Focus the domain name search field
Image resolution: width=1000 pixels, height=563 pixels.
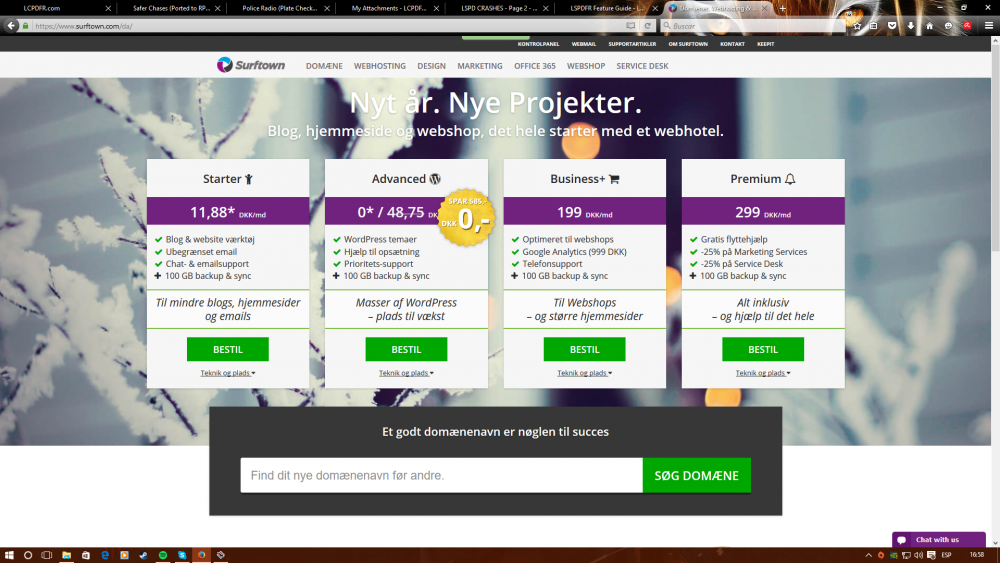coord(441,475)
